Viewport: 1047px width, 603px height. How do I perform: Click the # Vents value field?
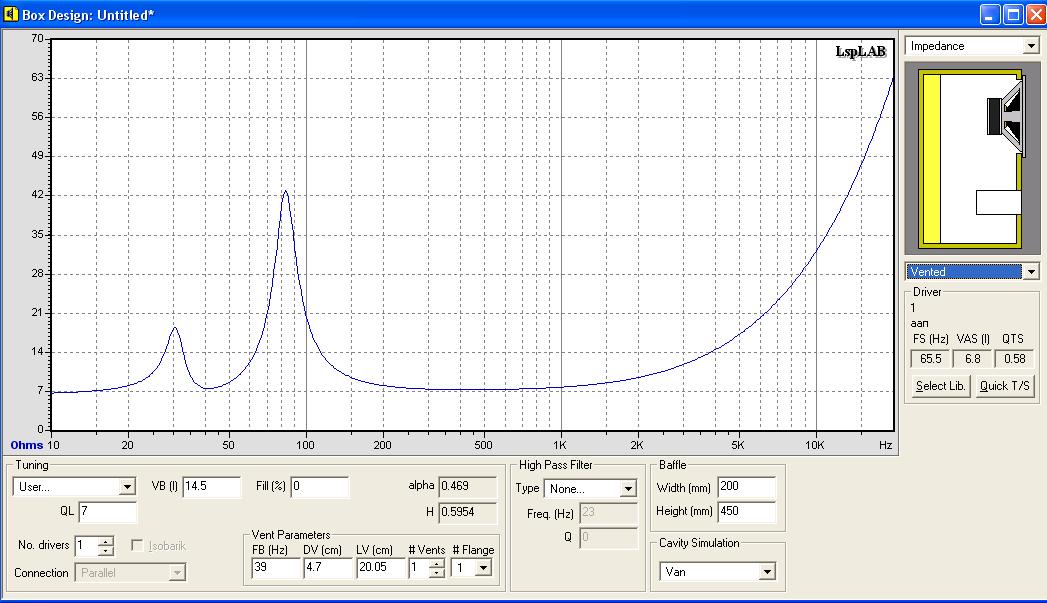418,568
